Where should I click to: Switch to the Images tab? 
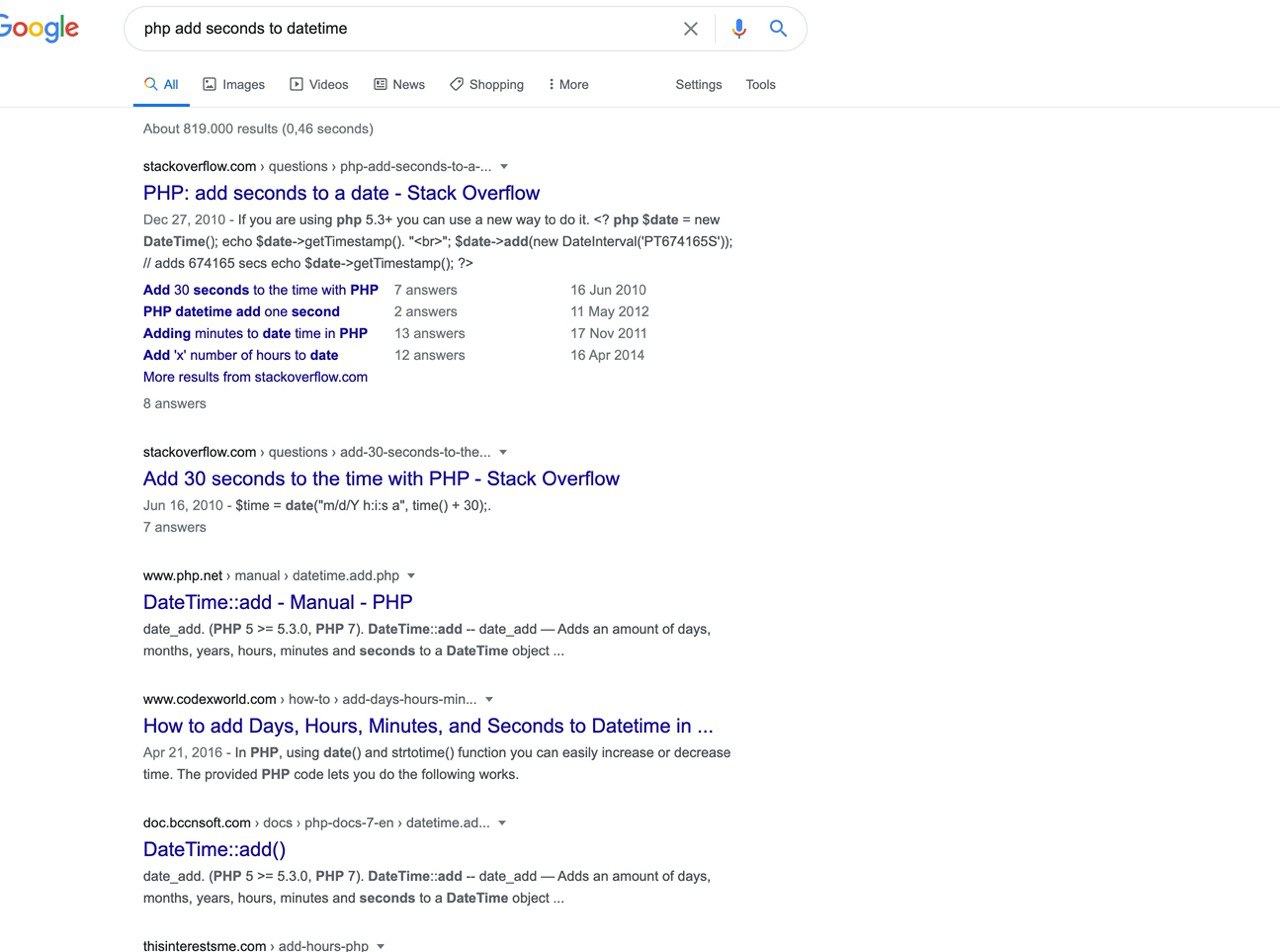(x=234, y=85)
